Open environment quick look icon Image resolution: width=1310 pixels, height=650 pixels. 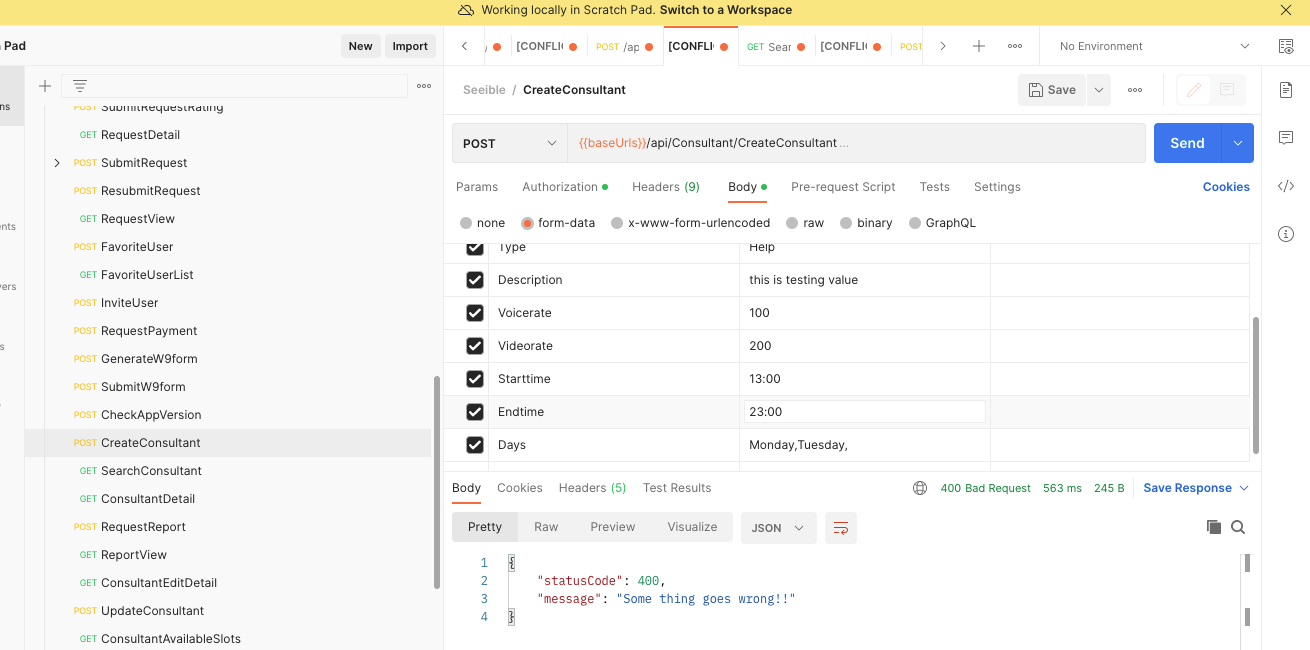[x=1286, y=46]
